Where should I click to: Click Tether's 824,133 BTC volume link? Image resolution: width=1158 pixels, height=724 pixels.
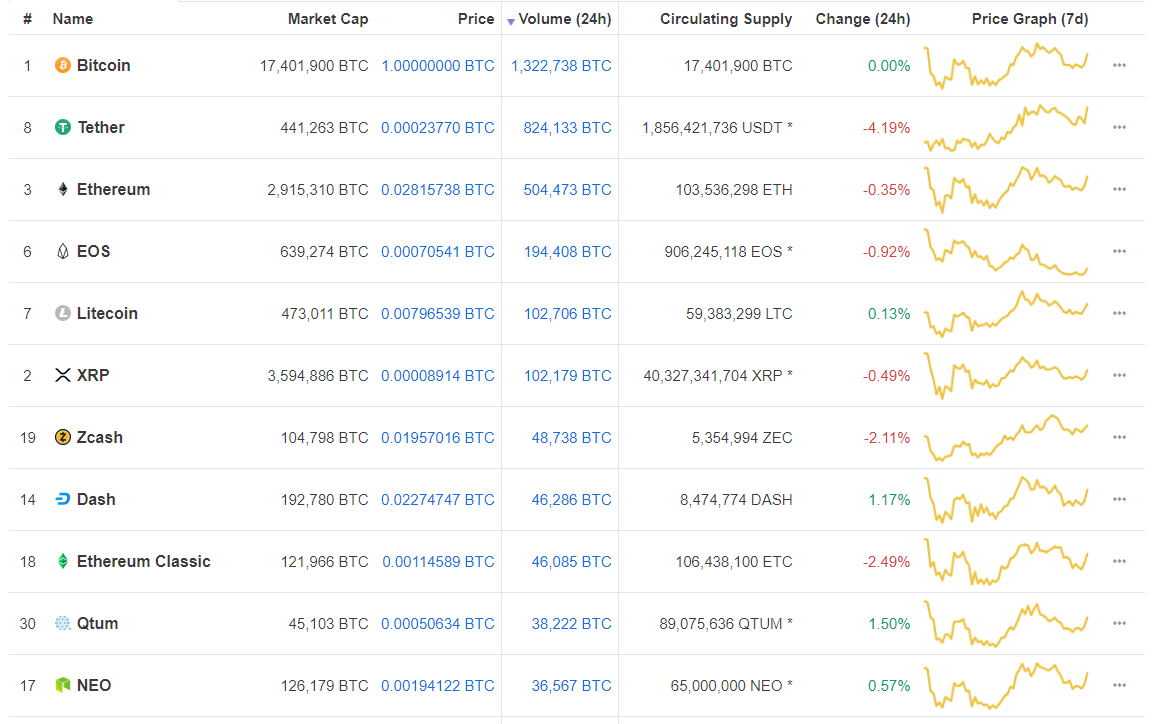(x=567, y=128)
